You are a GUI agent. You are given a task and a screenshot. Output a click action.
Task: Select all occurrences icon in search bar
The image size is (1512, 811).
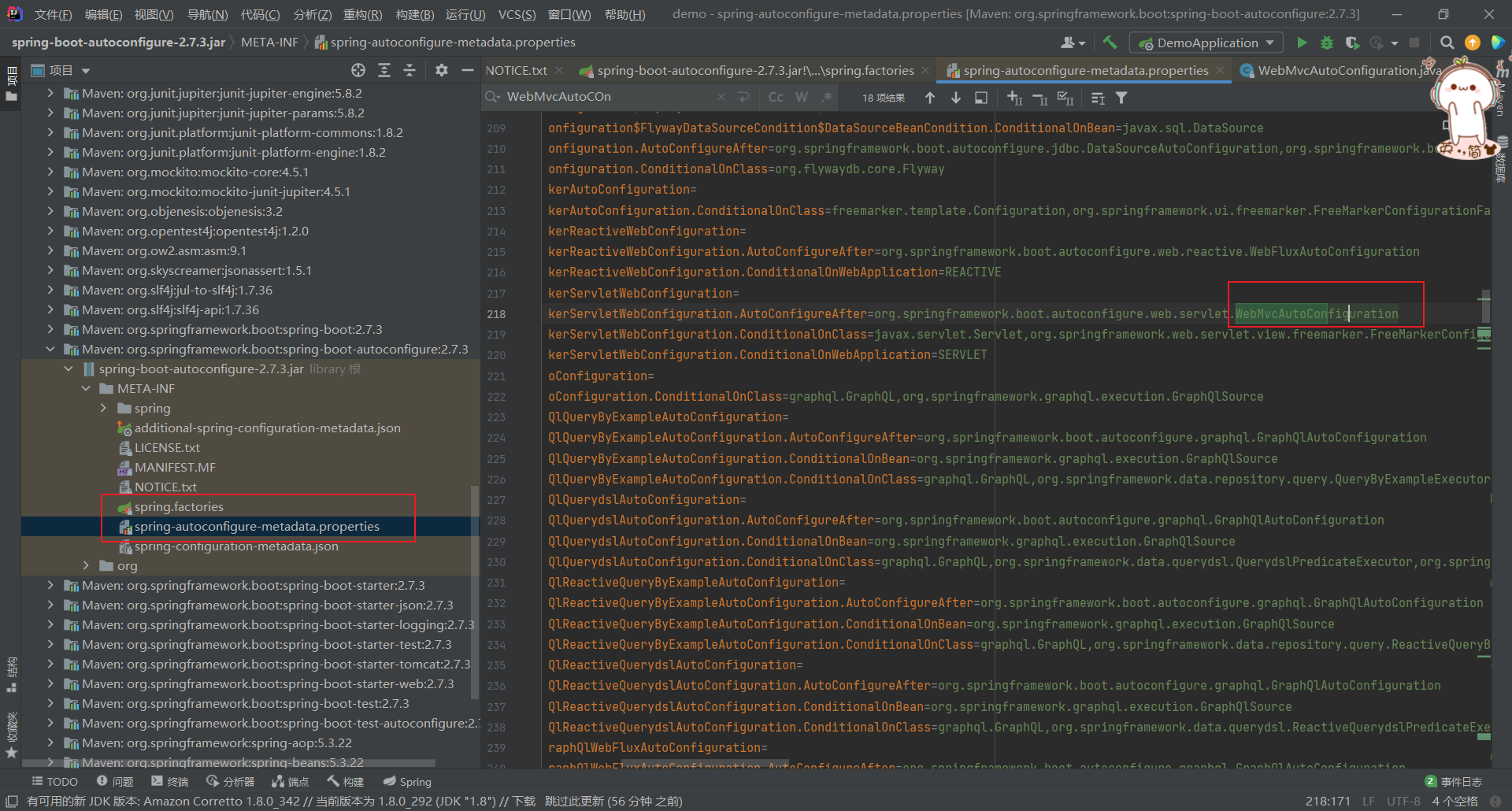[1065, 98]
